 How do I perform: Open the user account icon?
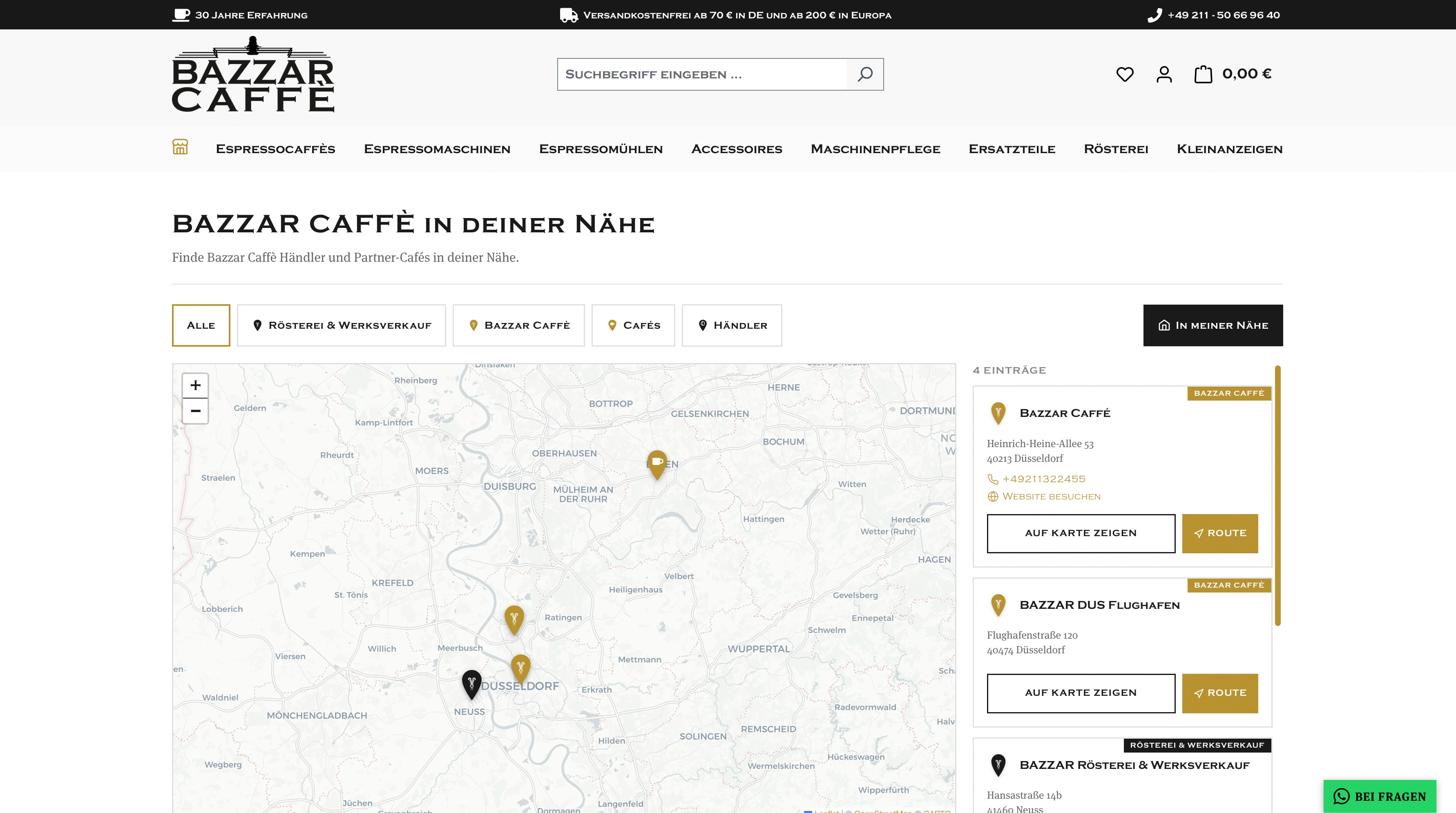point(1164,74)
